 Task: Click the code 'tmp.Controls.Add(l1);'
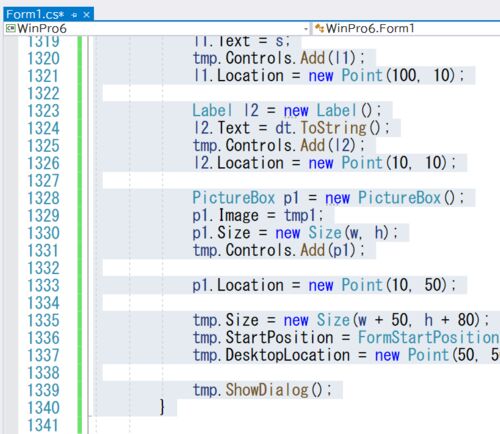[x=279, y=58]
